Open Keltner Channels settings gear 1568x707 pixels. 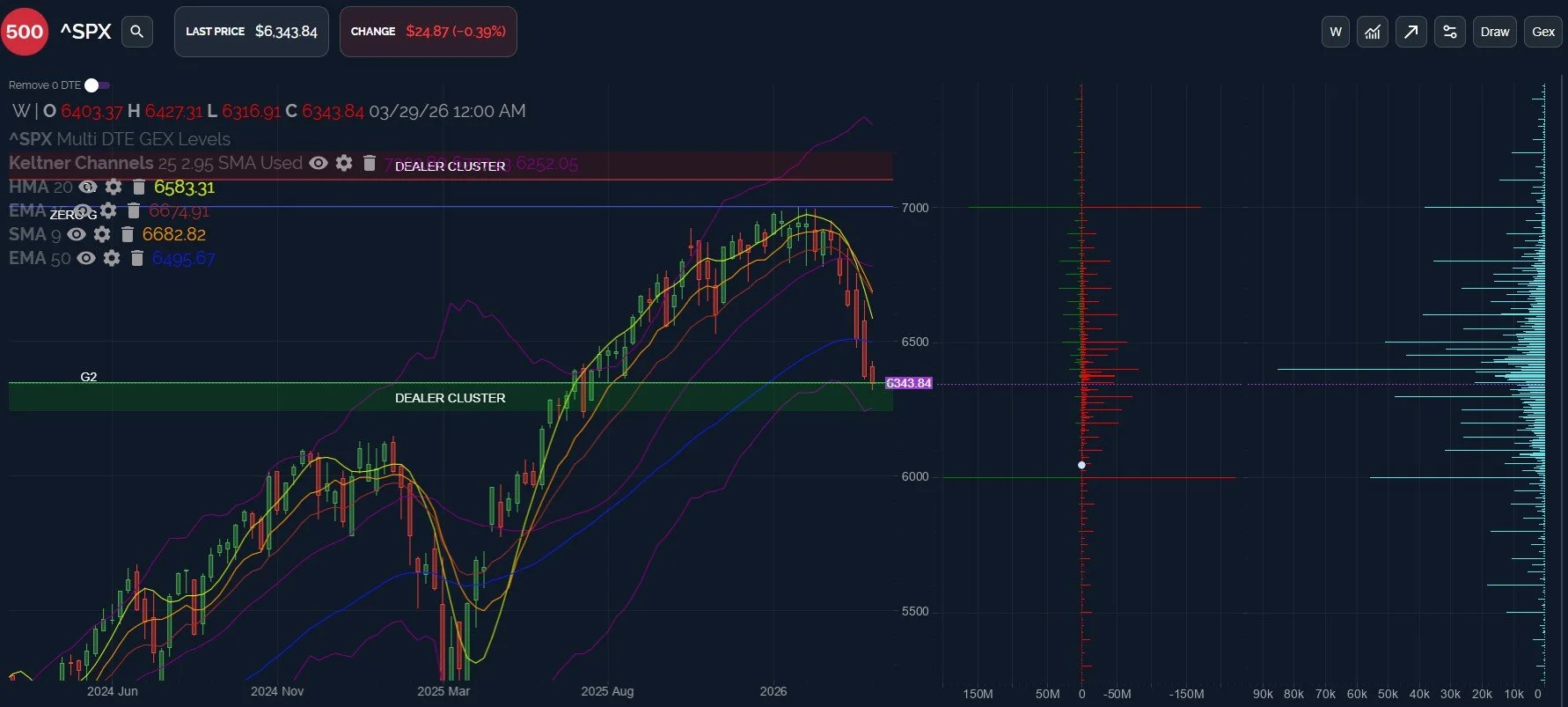tap(344, 163)
